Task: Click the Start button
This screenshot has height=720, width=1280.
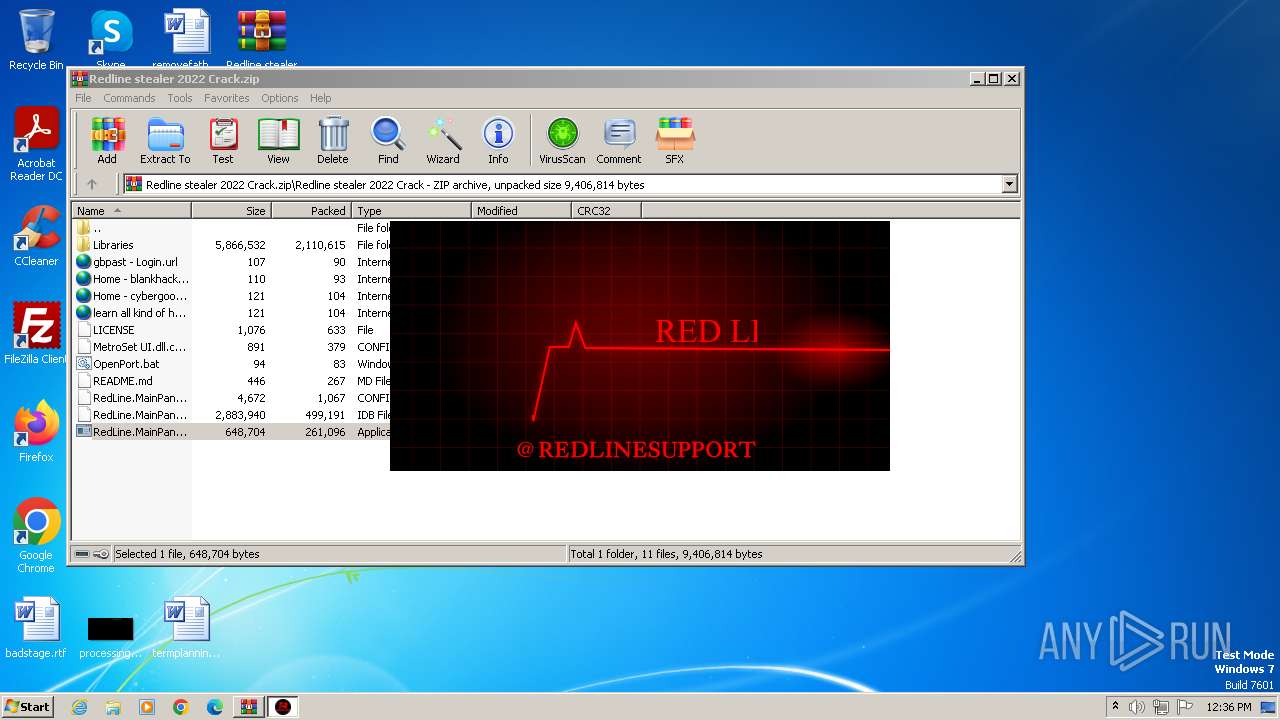Action: pyautogui.click(x=28, y=706)
